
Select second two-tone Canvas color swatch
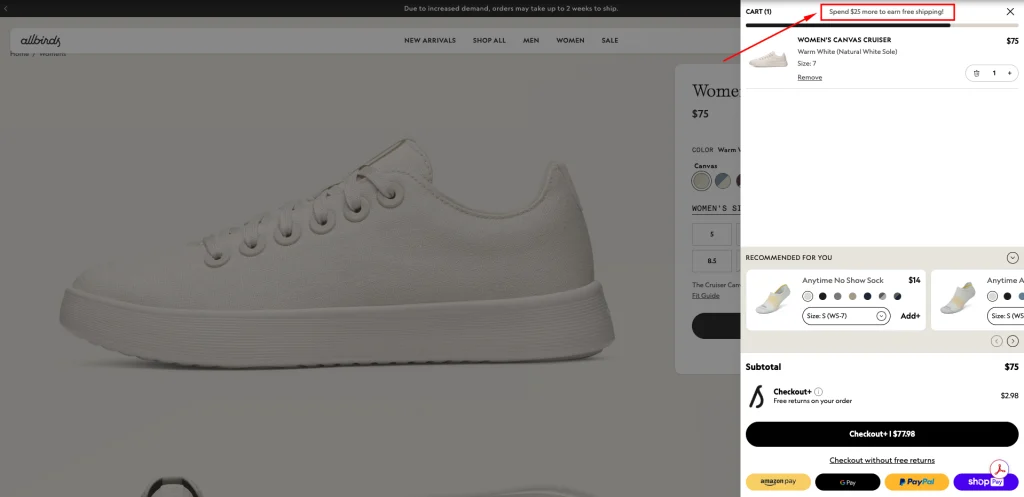722,180
